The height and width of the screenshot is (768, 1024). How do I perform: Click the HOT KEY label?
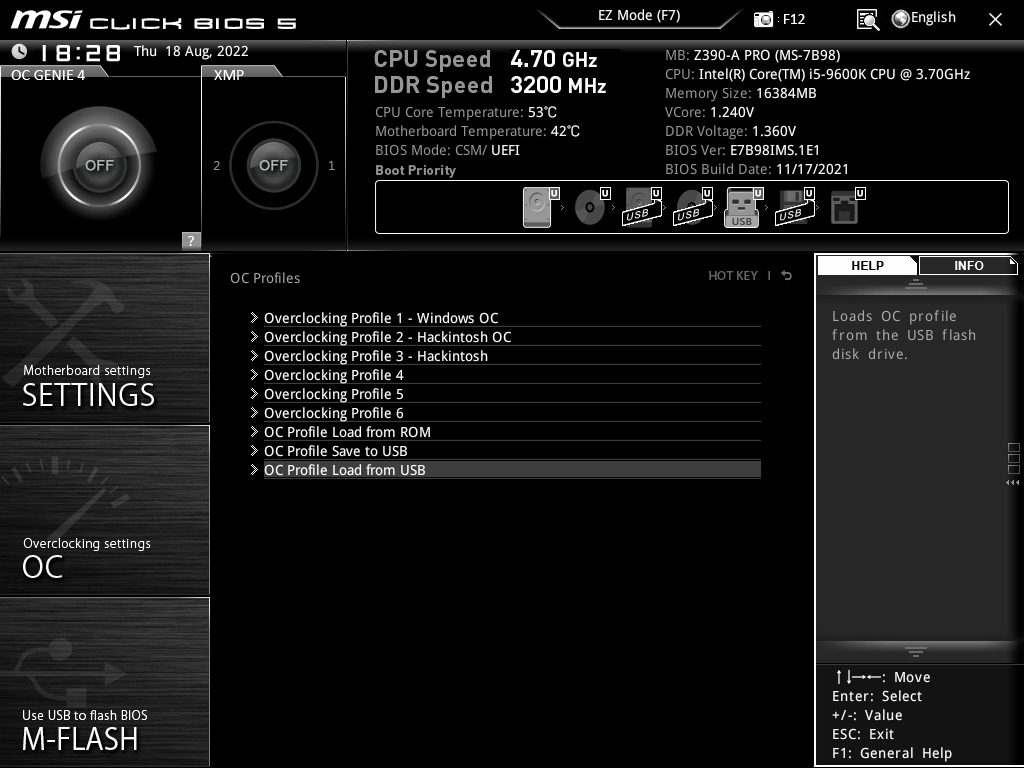coord(733,276)
